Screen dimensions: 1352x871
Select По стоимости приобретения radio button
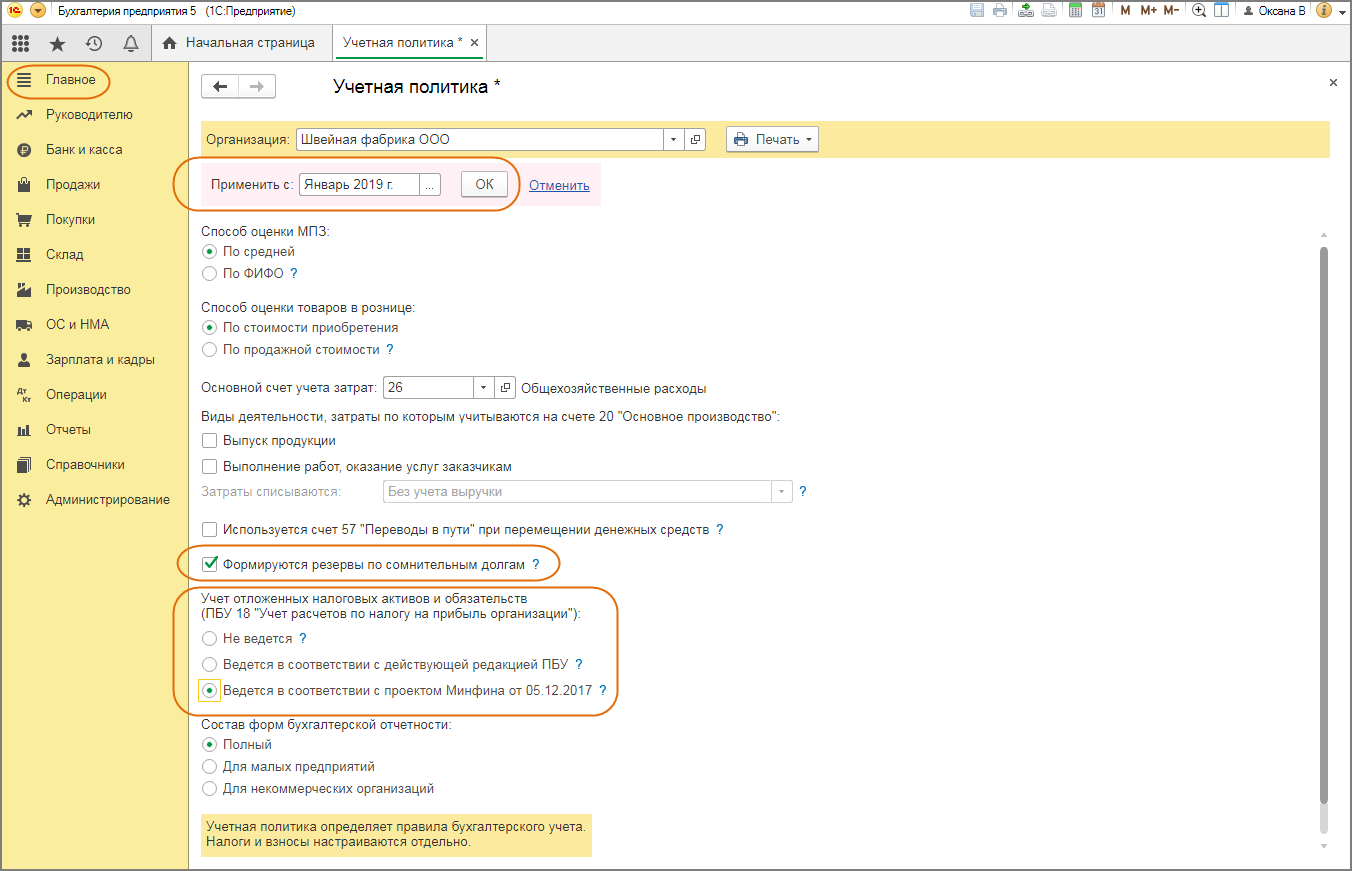click(x=209, y=328)
